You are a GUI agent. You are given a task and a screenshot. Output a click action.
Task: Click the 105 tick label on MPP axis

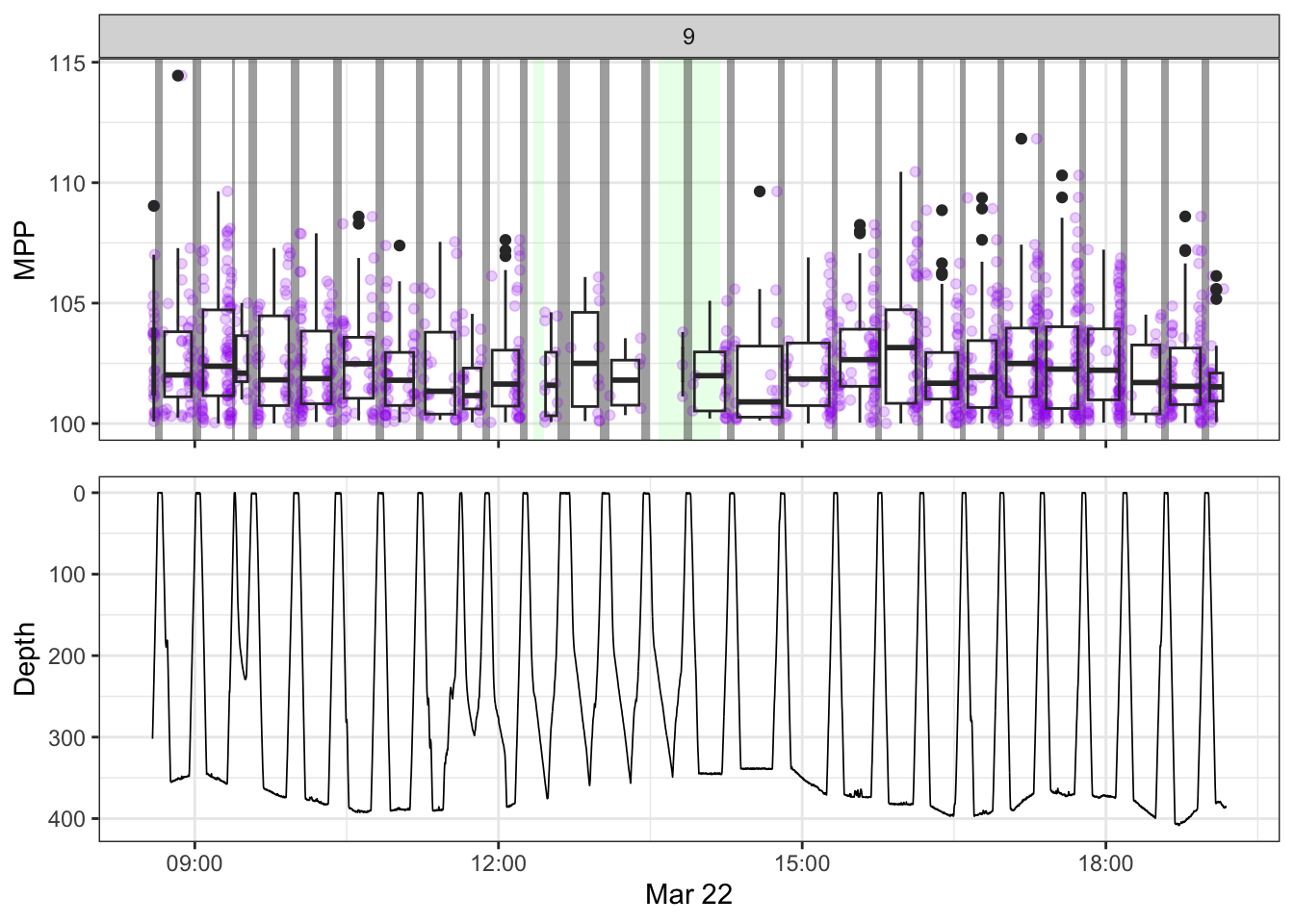pyautogui.click(x=67, y=304)
